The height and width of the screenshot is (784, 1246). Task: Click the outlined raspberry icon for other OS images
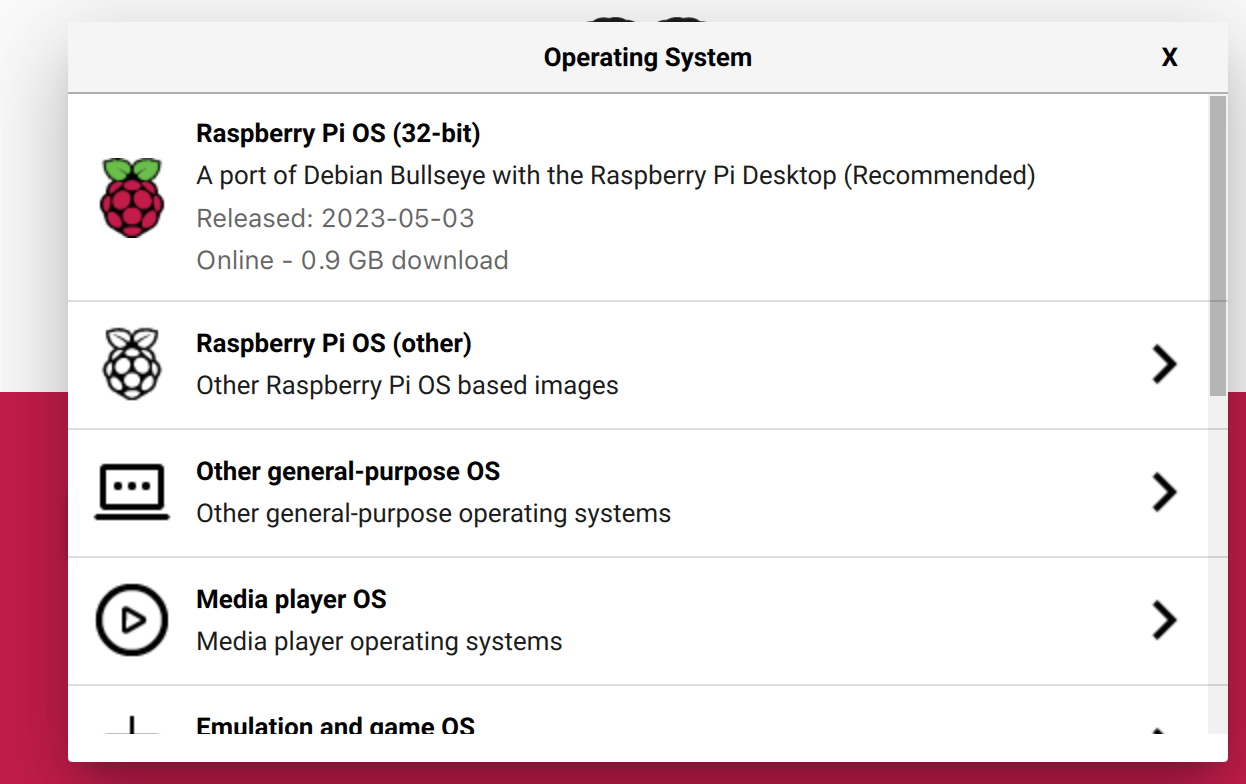[132, 363]
